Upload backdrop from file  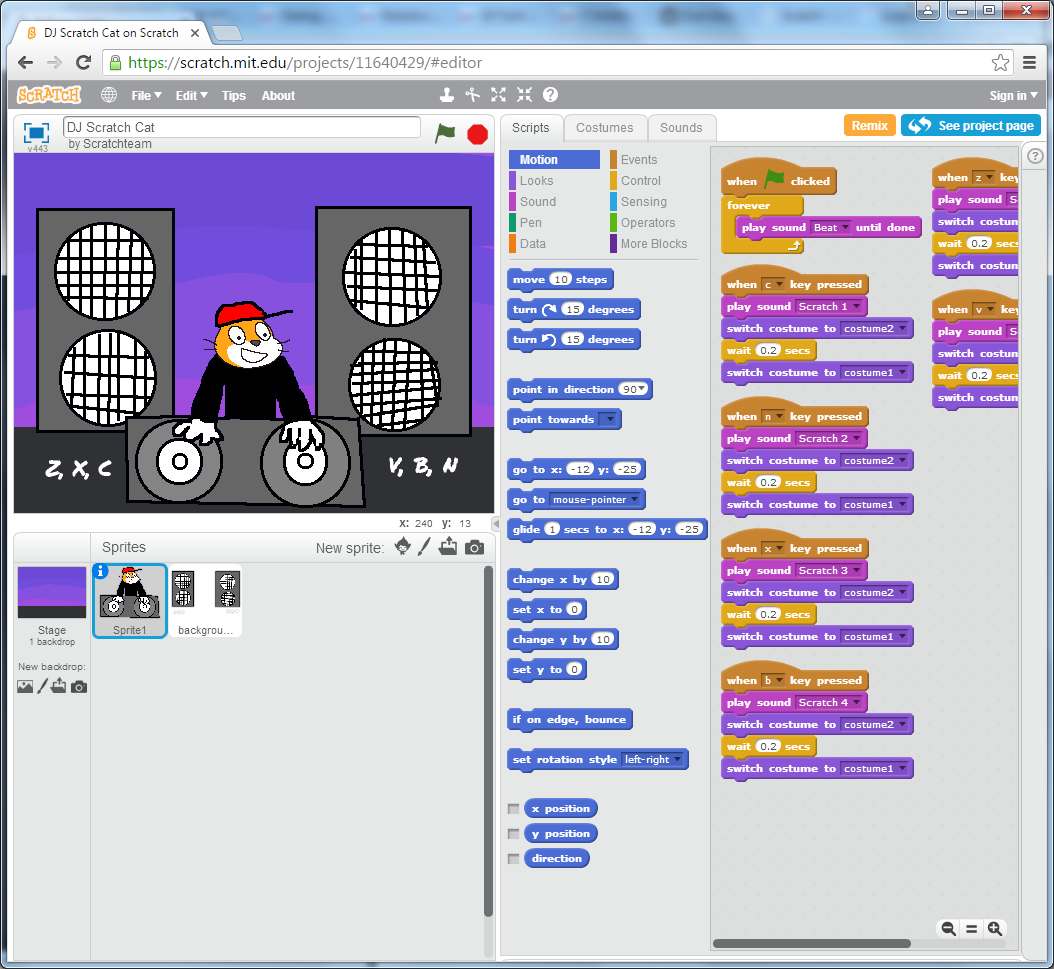[58, 685]
